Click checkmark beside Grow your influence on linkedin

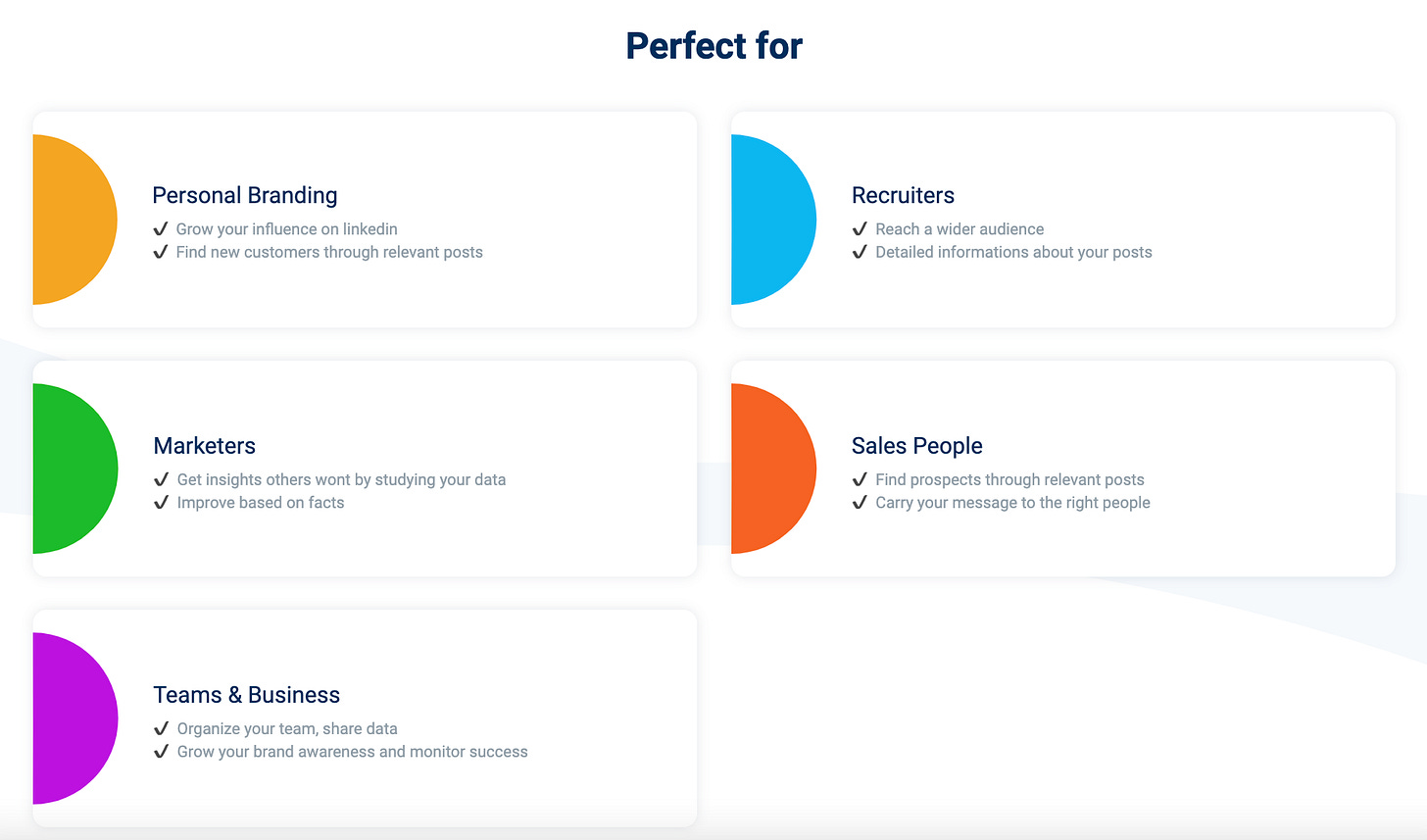161,229
